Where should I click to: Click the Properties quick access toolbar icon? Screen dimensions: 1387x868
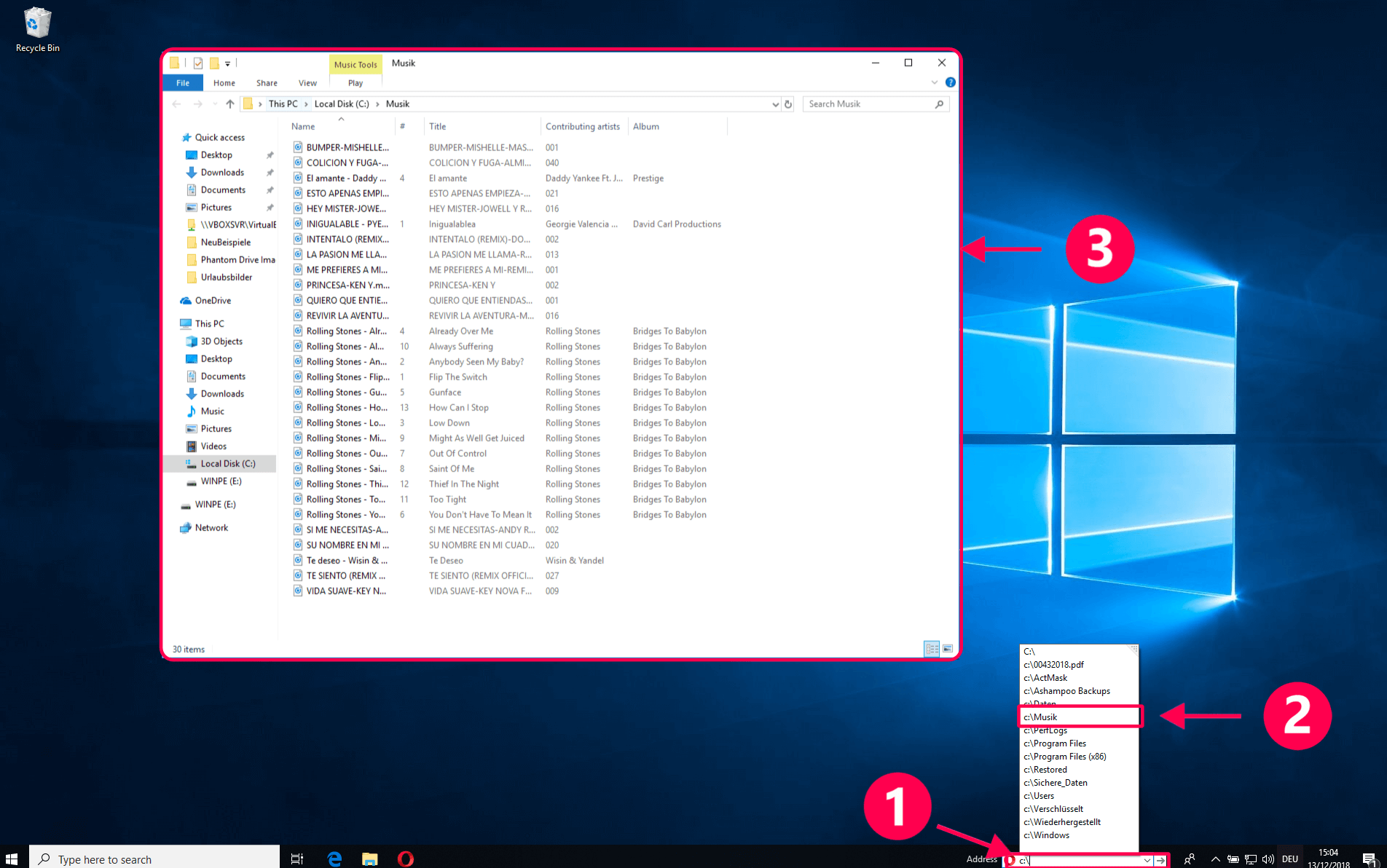[x=198, y=63]
